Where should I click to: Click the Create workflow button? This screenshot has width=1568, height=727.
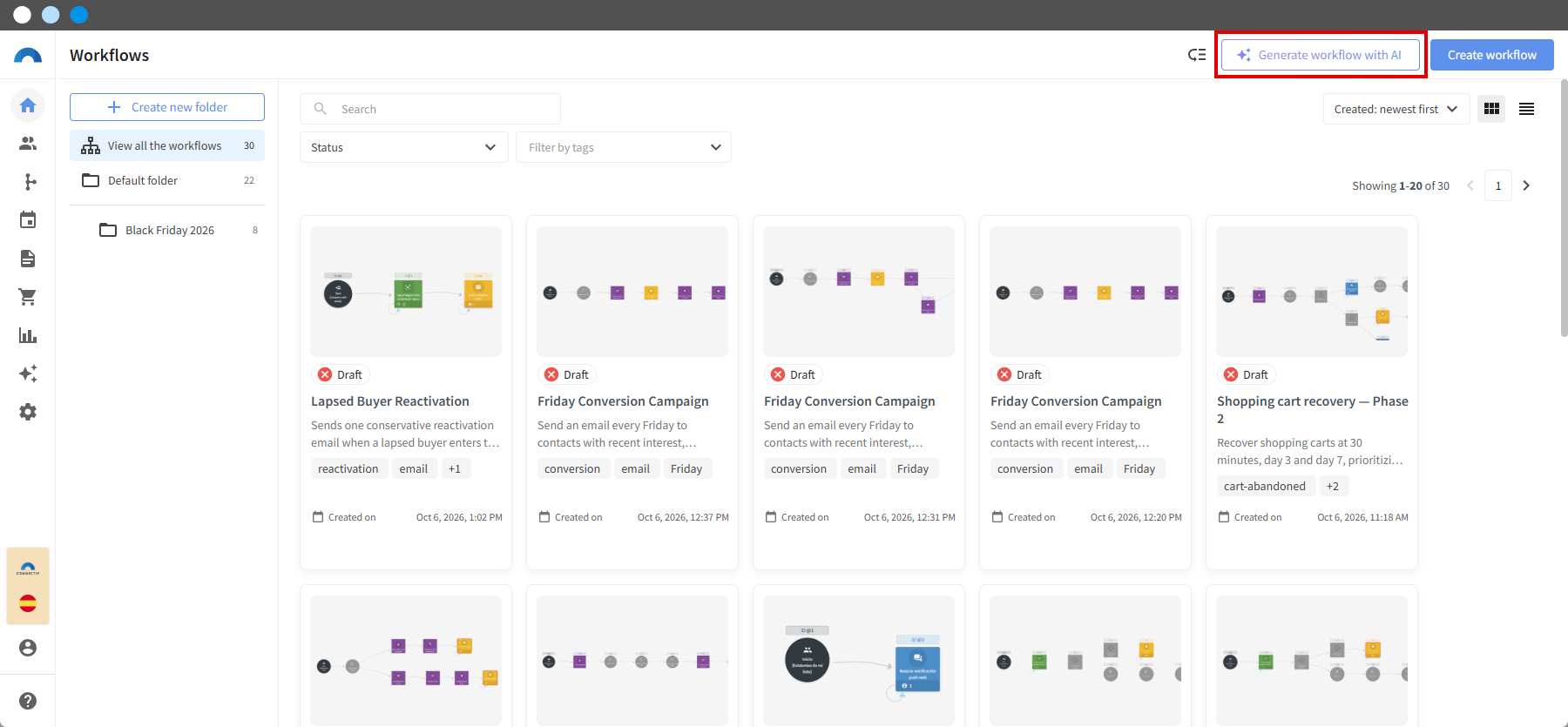1492,55
